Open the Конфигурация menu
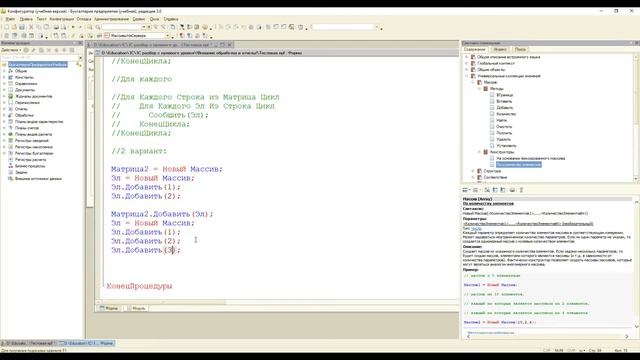This screenshot has width=640, height=360. [62, 19]
